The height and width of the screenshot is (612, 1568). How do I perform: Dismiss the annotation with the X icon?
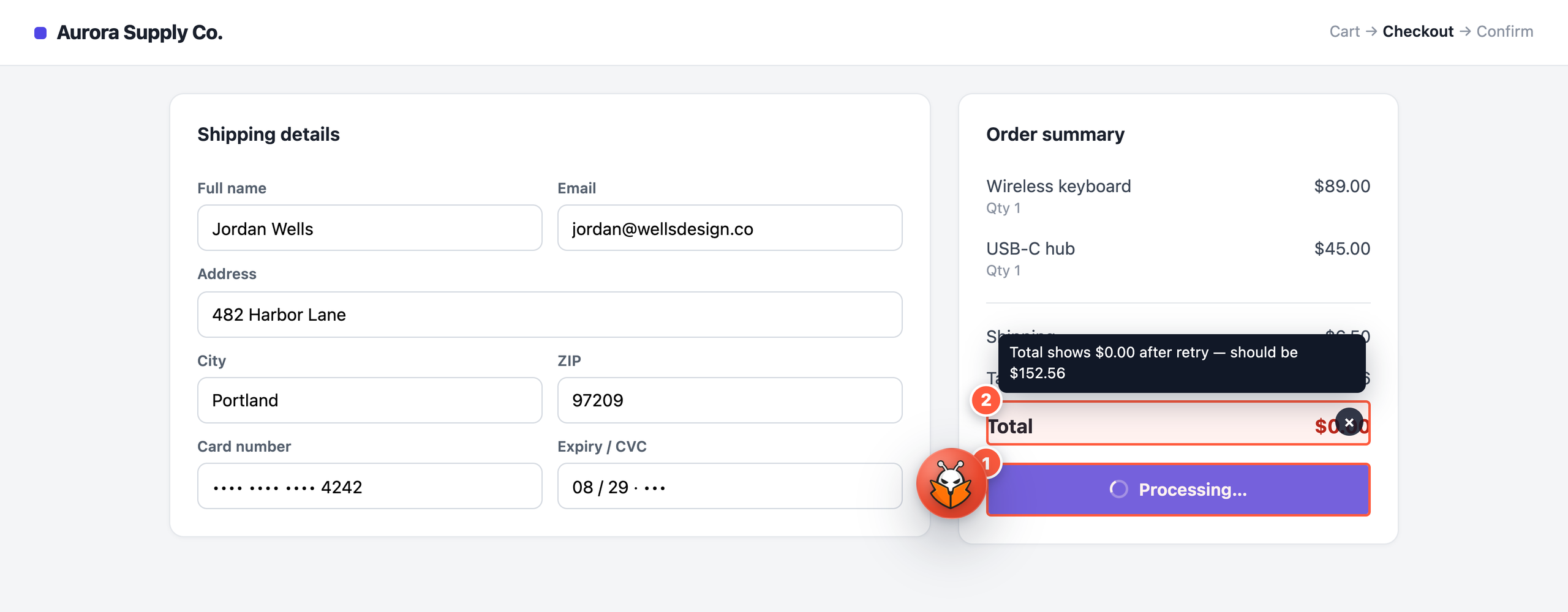coord(1349,422)
